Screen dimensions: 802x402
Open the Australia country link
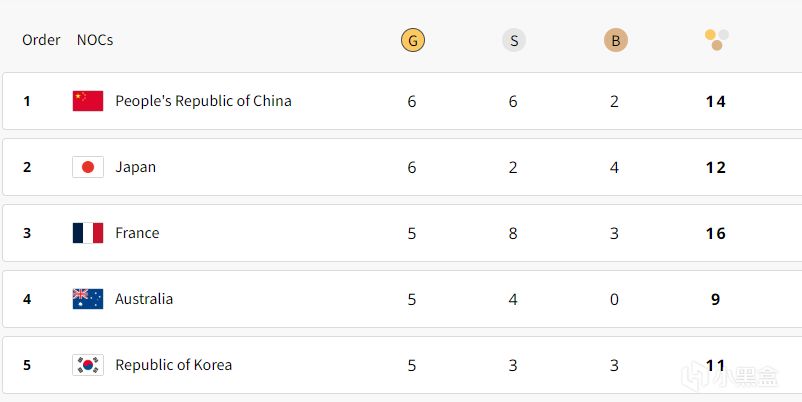coord(144,299)
